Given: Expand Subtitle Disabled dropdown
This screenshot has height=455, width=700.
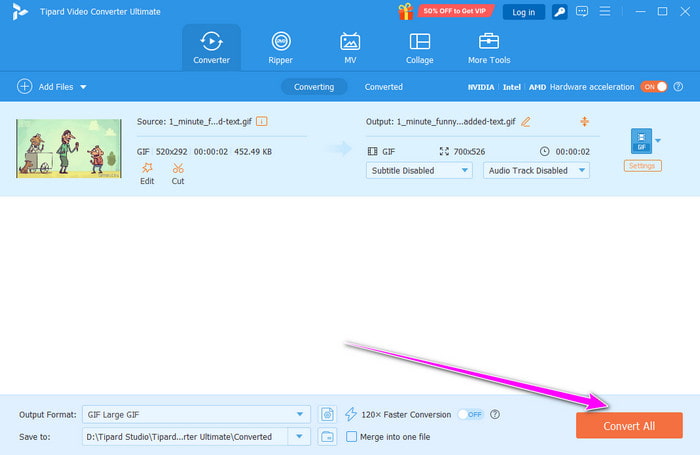Looking at the screenshot, I should [x=420, y=170].
